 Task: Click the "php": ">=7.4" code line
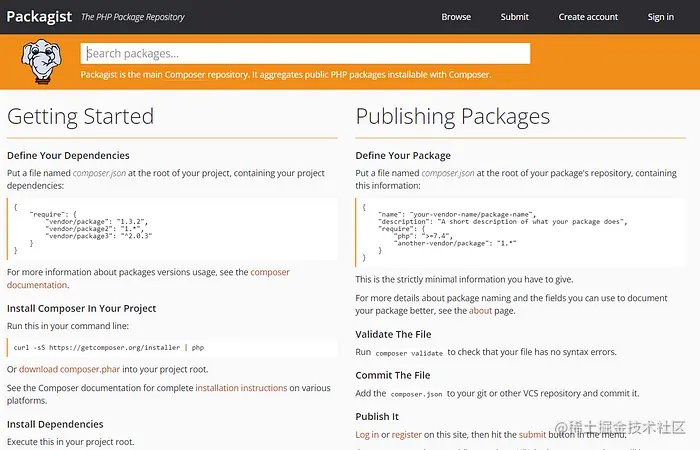click(423, 236)
